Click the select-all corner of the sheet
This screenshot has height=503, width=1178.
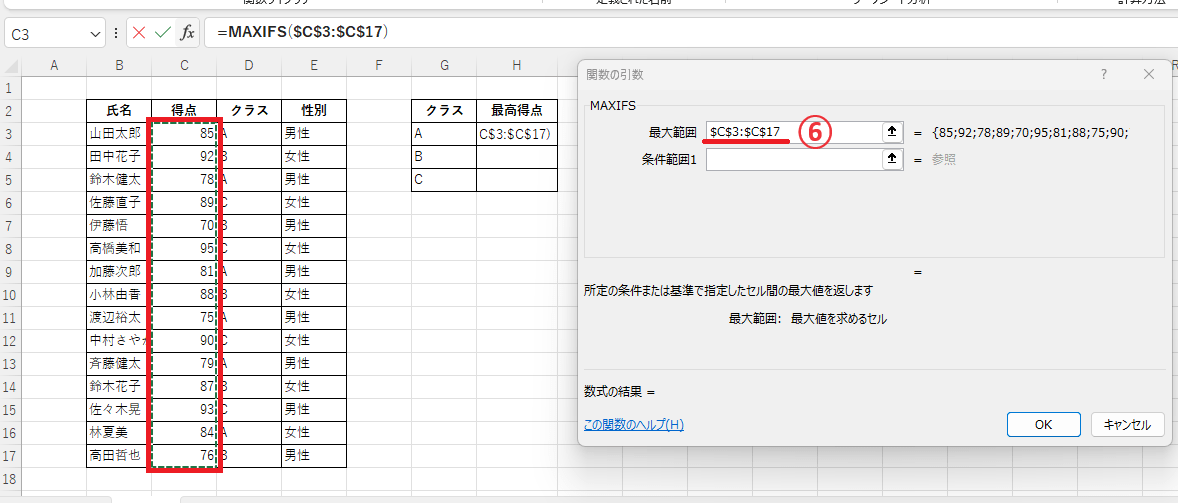pos(11,66)
